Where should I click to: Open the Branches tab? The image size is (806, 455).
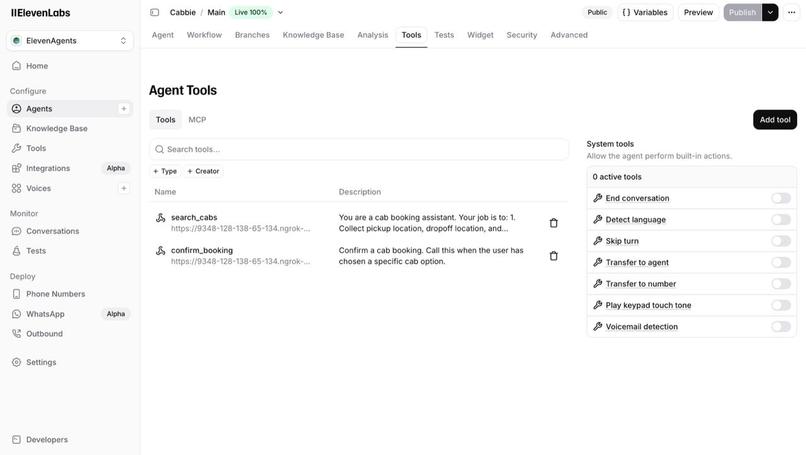tap(252, 35)
